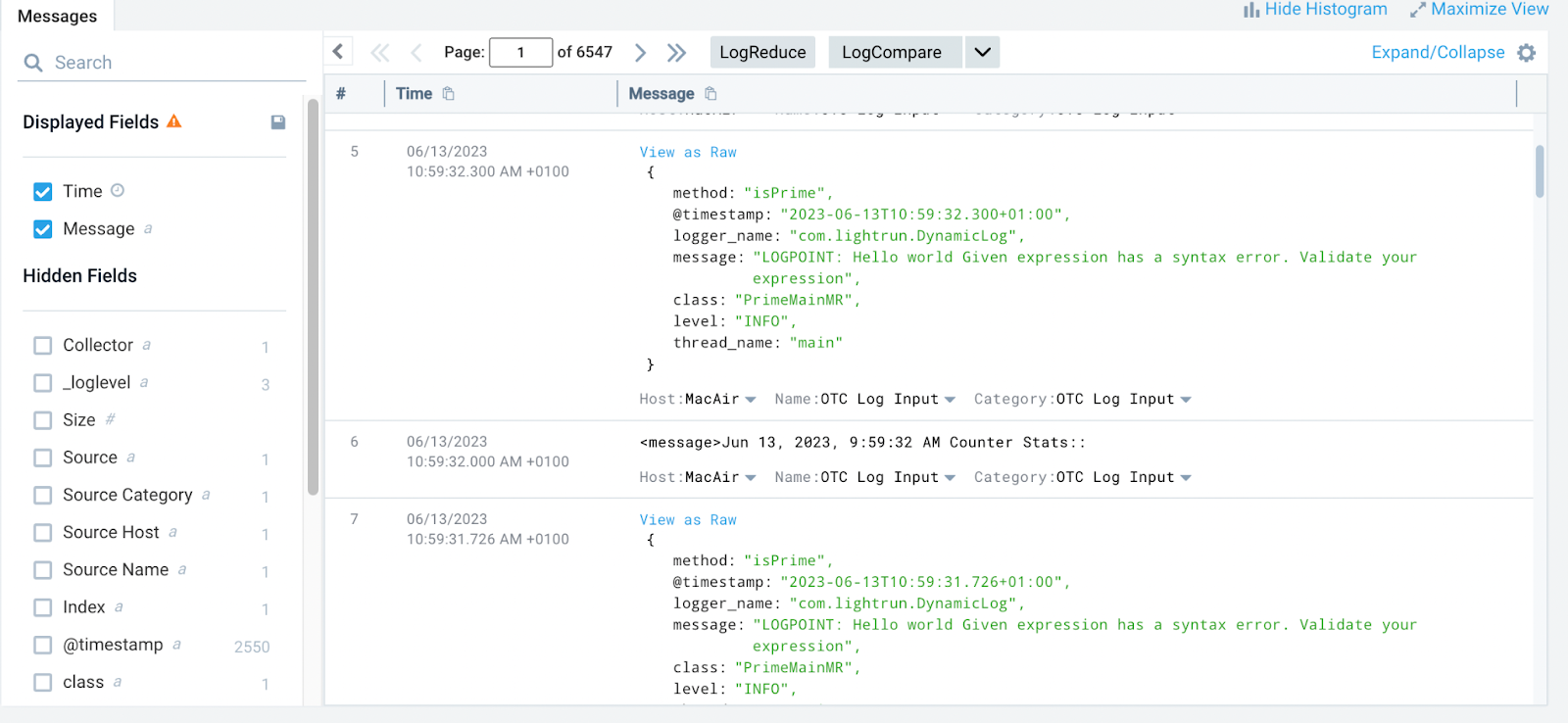Click the message list vertical scrollbar

coord(1540,171)
